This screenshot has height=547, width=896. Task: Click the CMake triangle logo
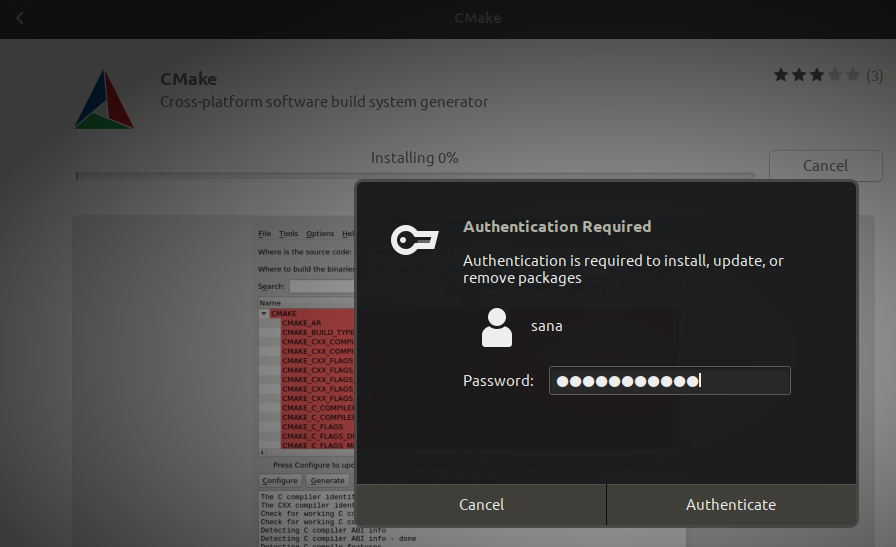pyautogui.click(x=104, y=99)
